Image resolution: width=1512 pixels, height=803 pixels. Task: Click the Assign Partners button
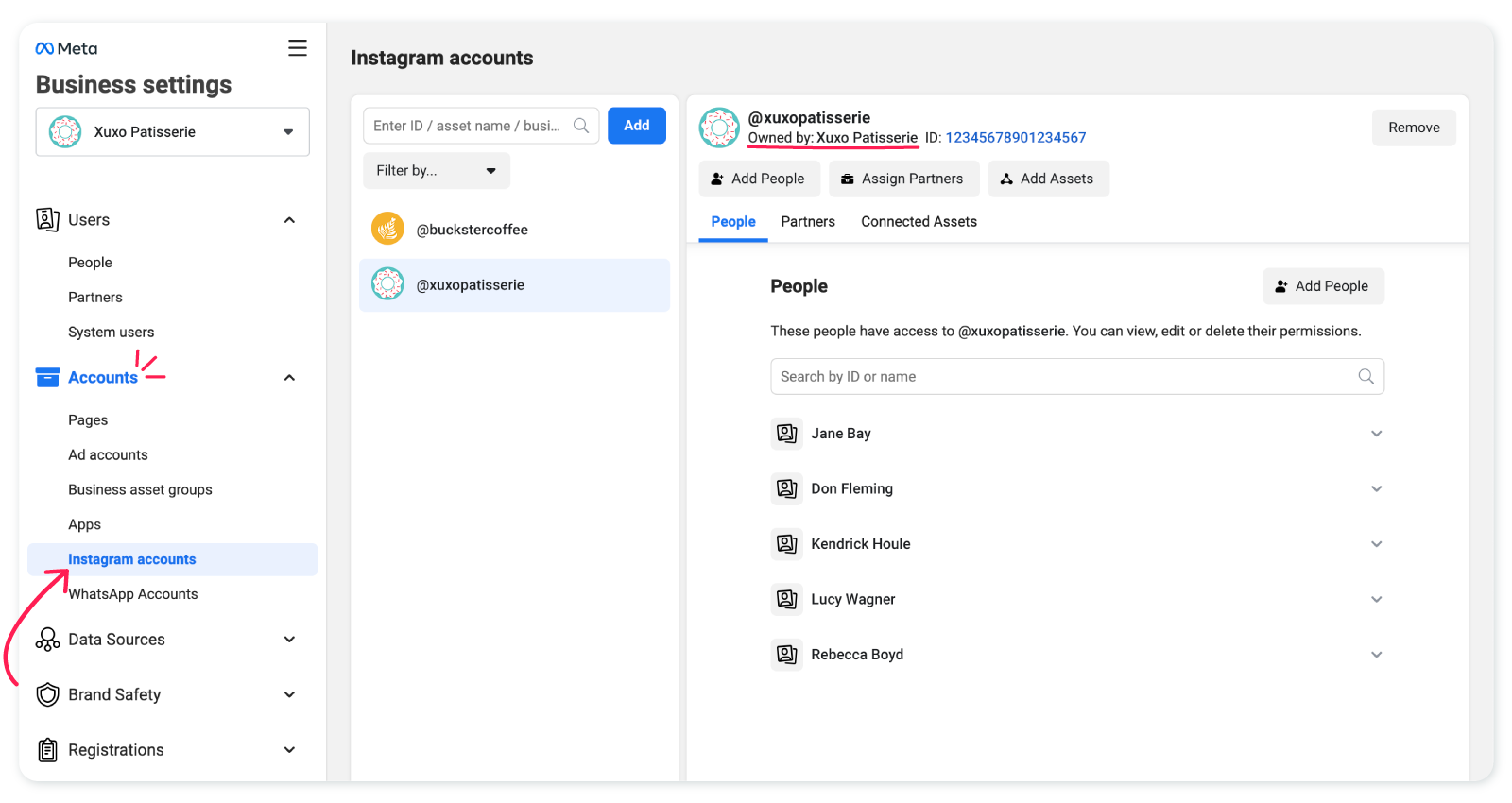click(x=904, y=179)
